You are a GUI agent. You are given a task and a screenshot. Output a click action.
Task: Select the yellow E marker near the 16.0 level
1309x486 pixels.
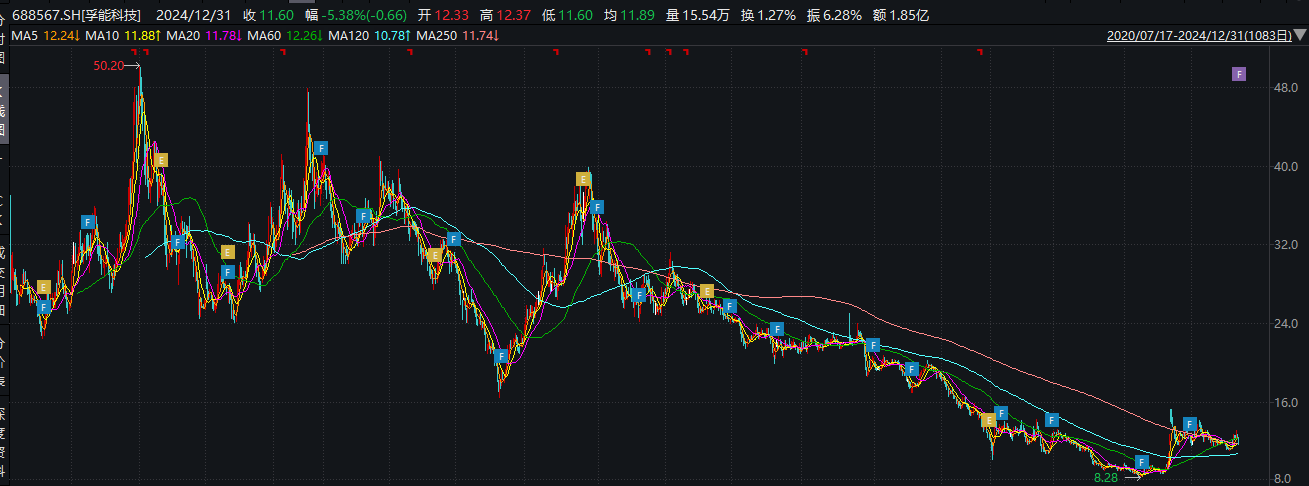pyautogui.click(x=988, y=420)
